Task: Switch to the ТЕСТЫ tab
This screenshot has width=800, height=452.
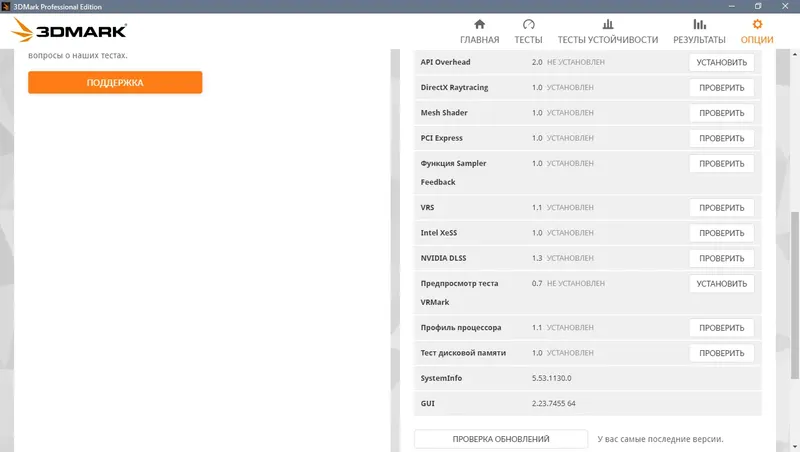Action: pyautogui.click(x=528, y=40)
